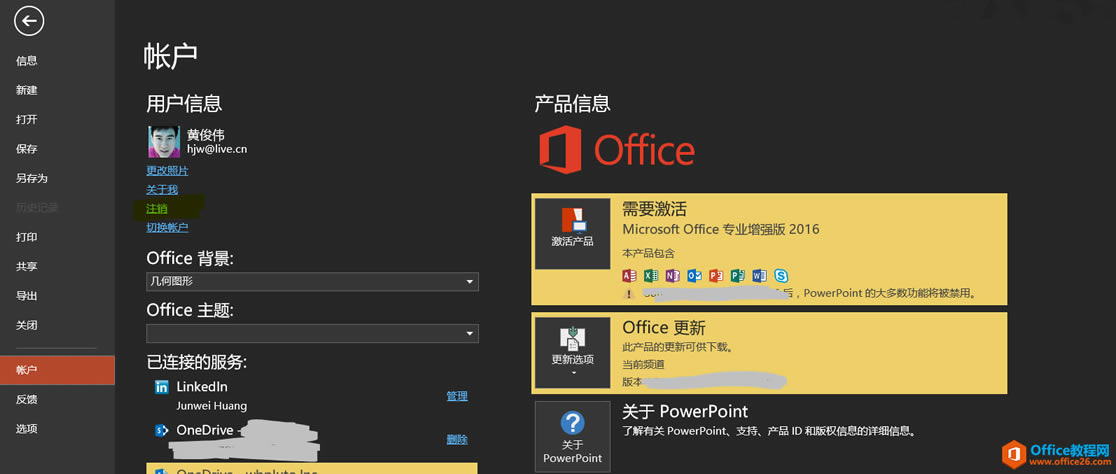Click the 需要激活 heading
Screen dimensions: 1116x474
(x=654, y=209)
